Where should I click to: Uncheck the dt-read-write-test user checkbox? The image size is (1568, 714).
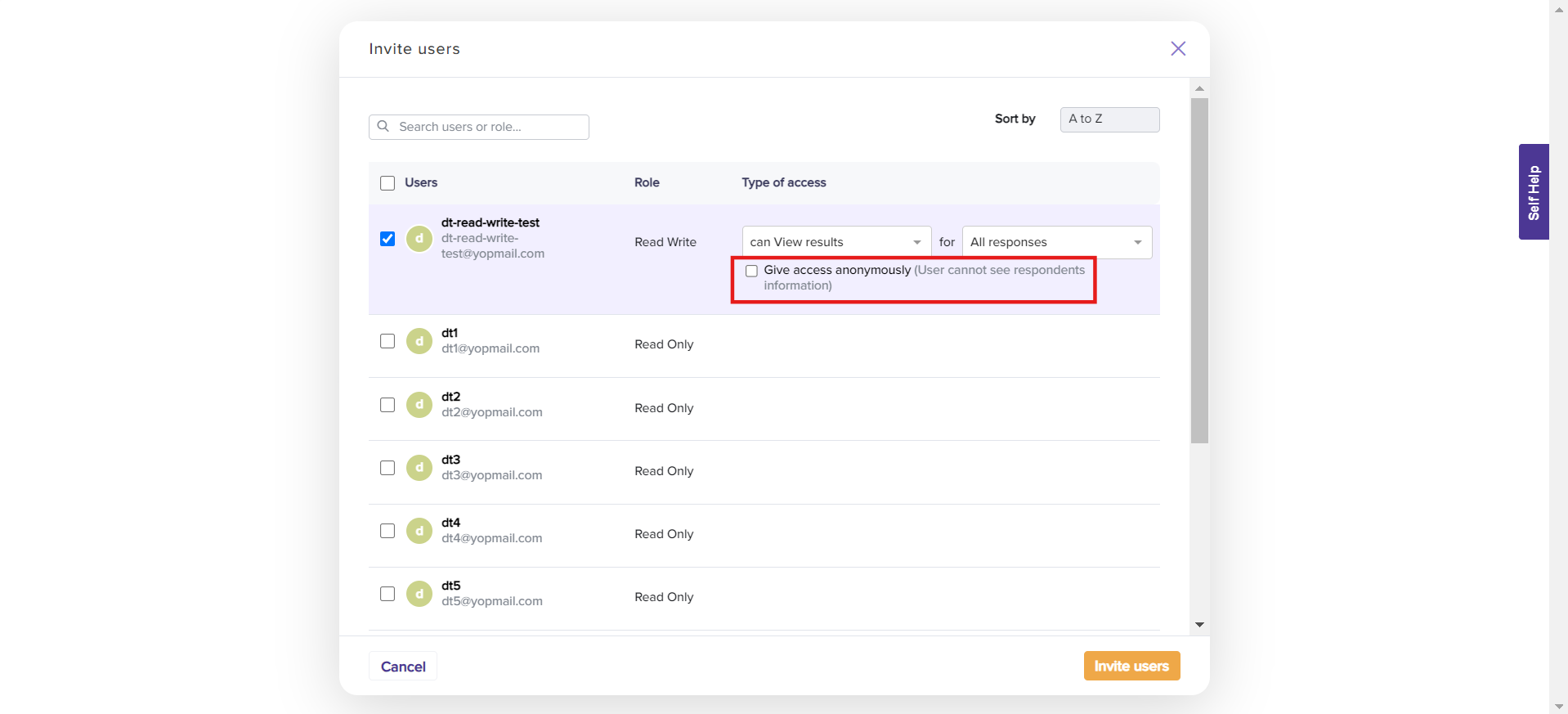click(x=388, y=239)
